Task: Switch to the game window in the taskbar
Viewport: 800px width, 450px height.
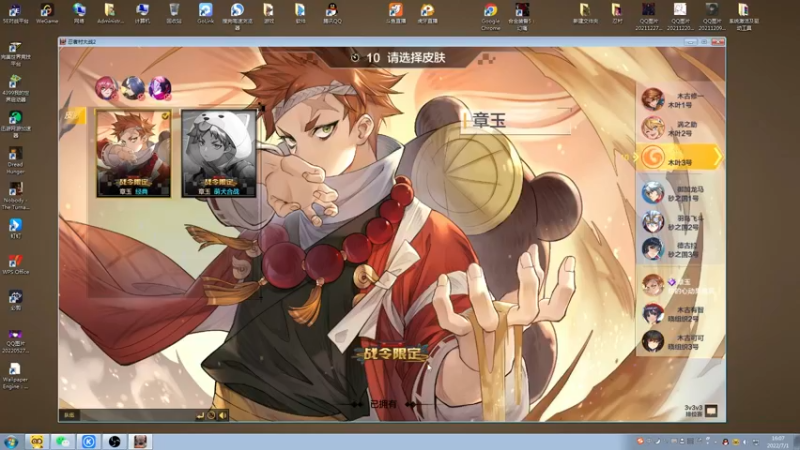Action: point(140,442)
